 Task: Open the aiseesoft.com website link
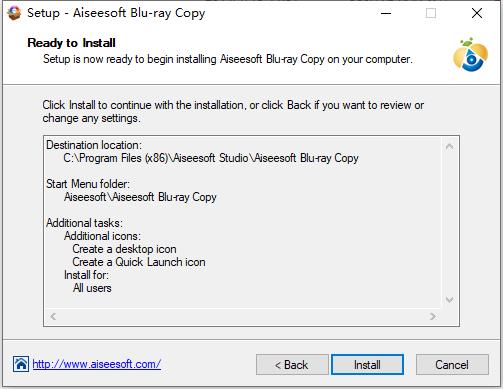[x=97, y=364]
